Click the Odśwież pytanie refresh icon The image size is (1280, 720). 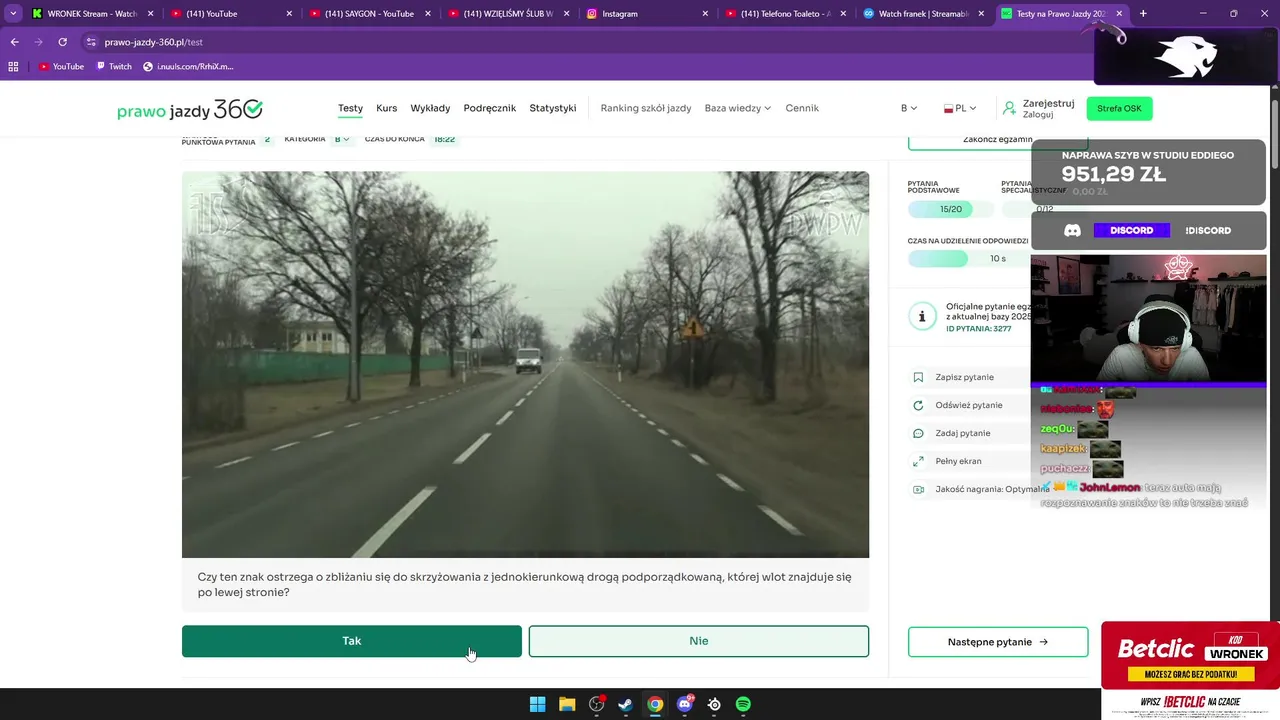click(x=918, y=405)
